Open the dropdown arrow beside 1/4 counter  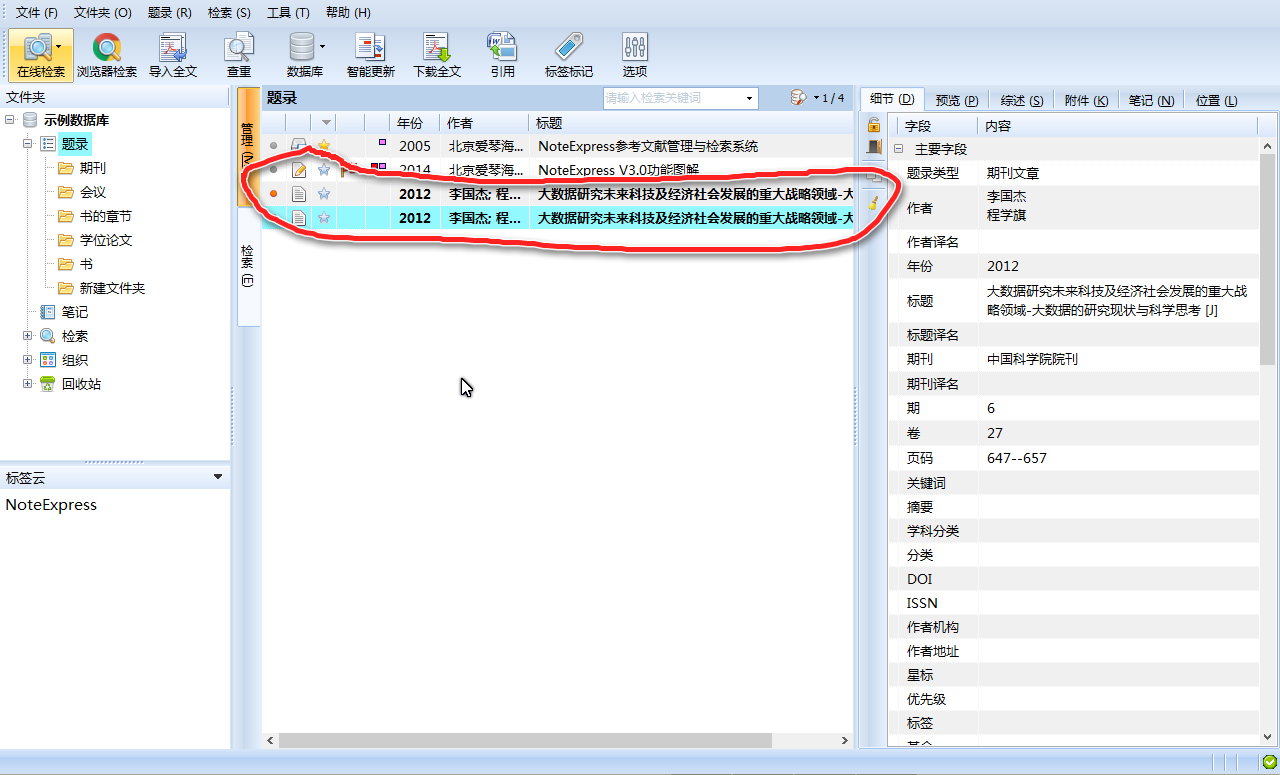[x=816, y=98]
